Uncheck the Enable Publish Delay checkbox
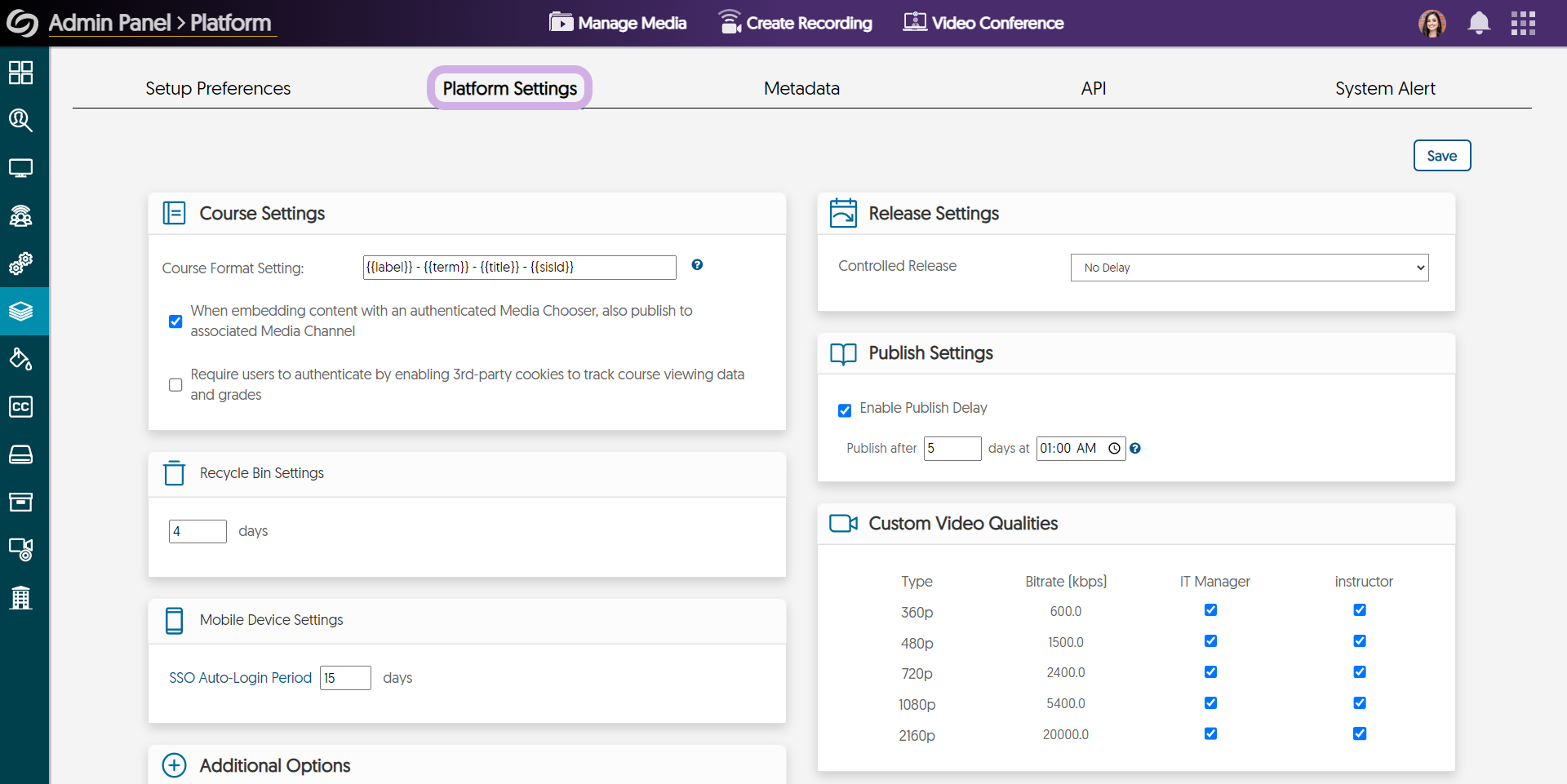 coord(845,410)
